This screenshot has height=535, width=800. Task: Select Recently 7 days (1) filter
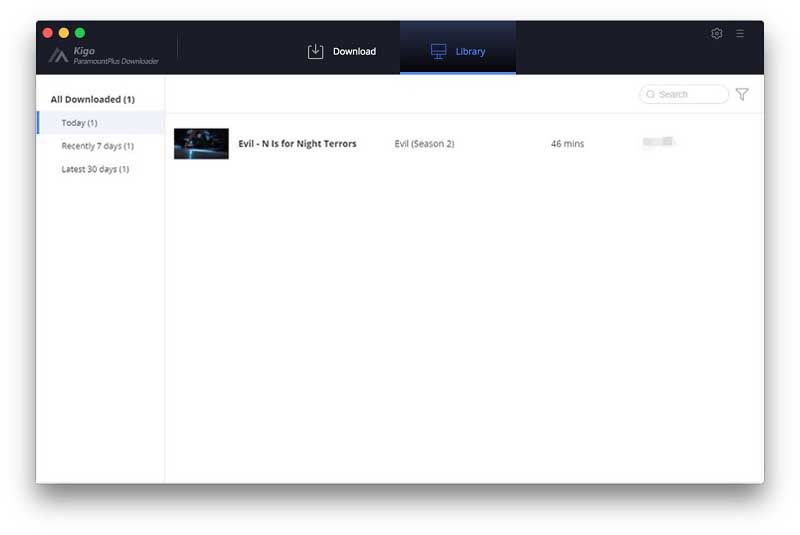tap(101, 146)
